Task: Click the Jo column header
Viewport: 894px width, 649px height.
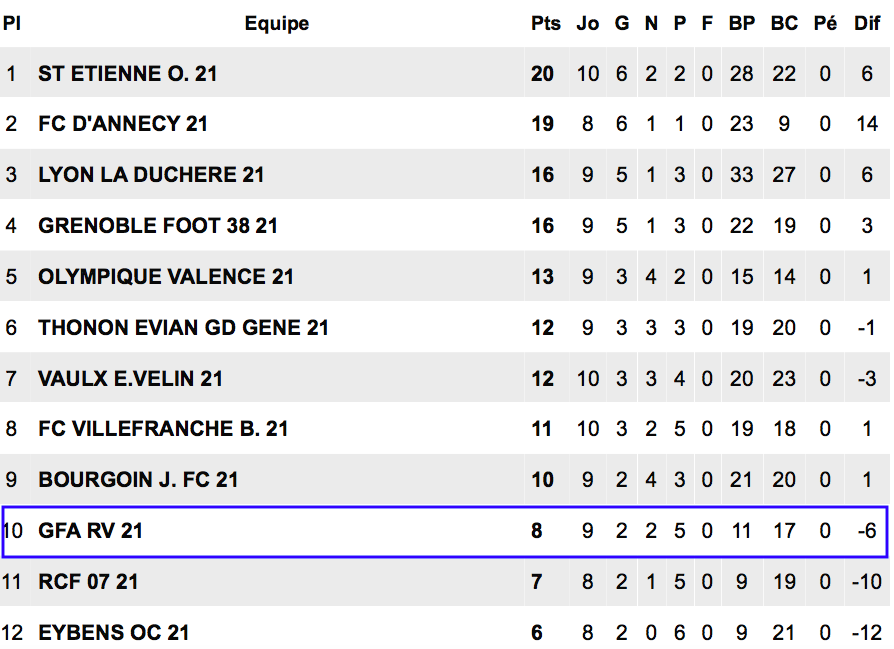Action: (588, 23)
